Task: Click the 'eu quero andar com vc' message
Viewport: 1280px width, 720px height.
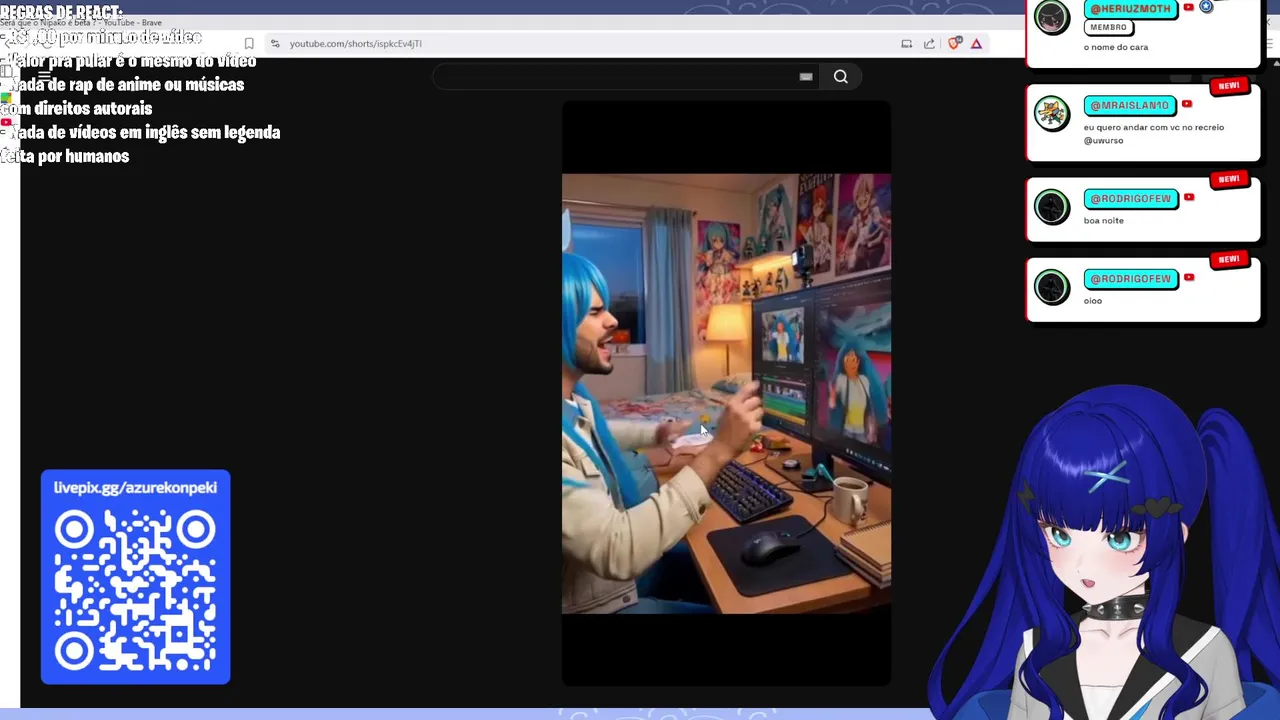Action: point(1154,134)
